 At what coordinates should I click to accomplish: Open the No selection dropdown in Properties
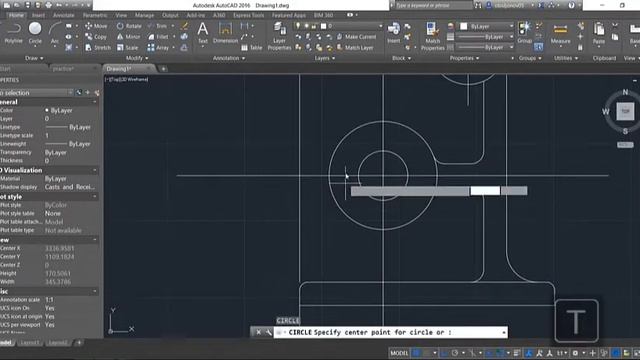[x=36, y=93]
